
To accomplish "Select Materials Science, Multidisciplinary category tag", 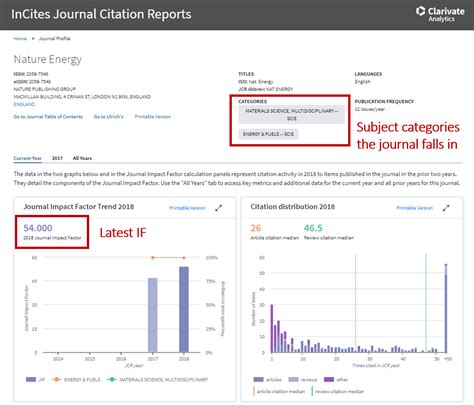I will (x=292, y=115).
